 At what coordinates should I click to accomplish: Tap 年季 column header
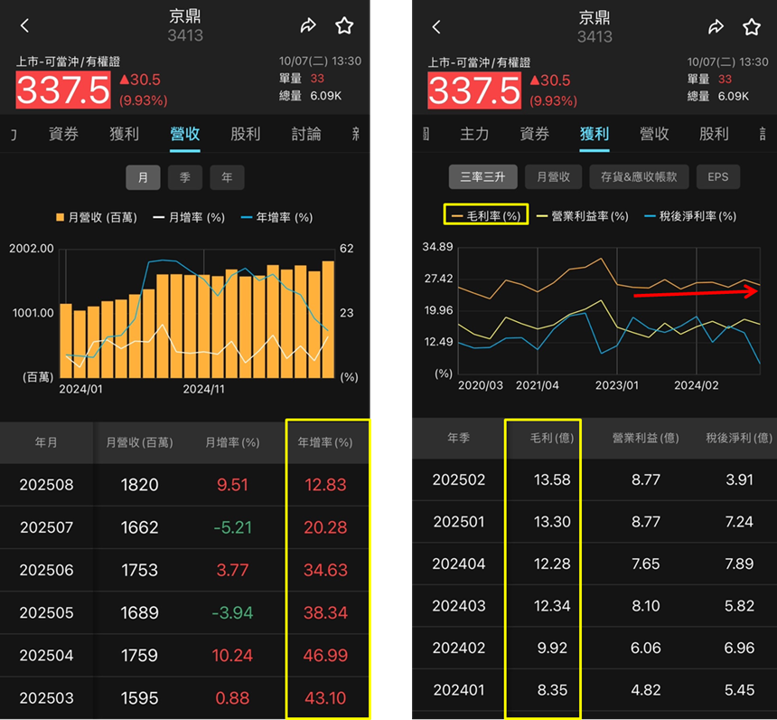pos(458,438)
